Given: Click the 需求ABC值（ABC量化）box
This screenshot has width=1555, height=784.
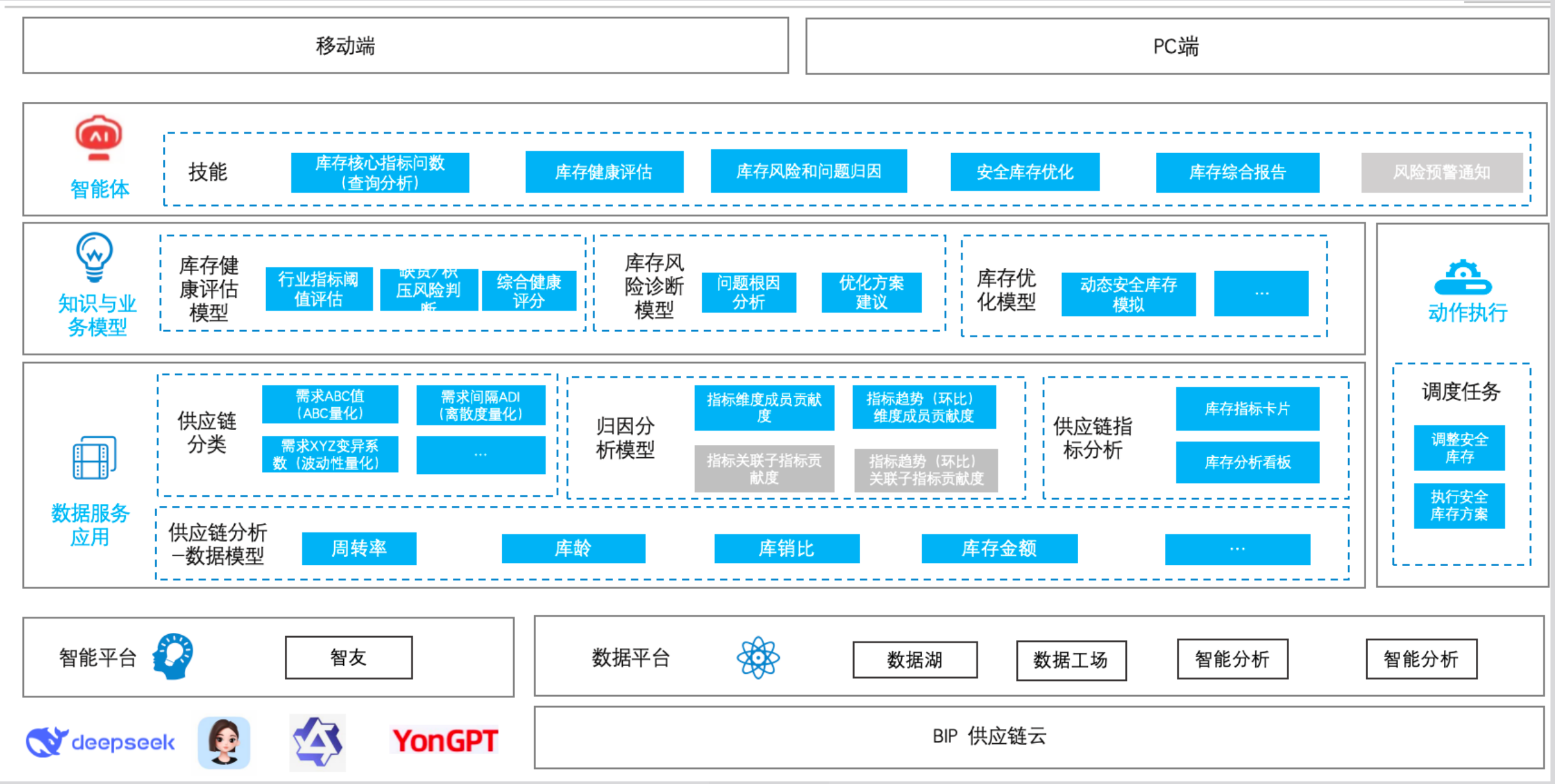Looking at the screenshot, I should click(330, 405).
